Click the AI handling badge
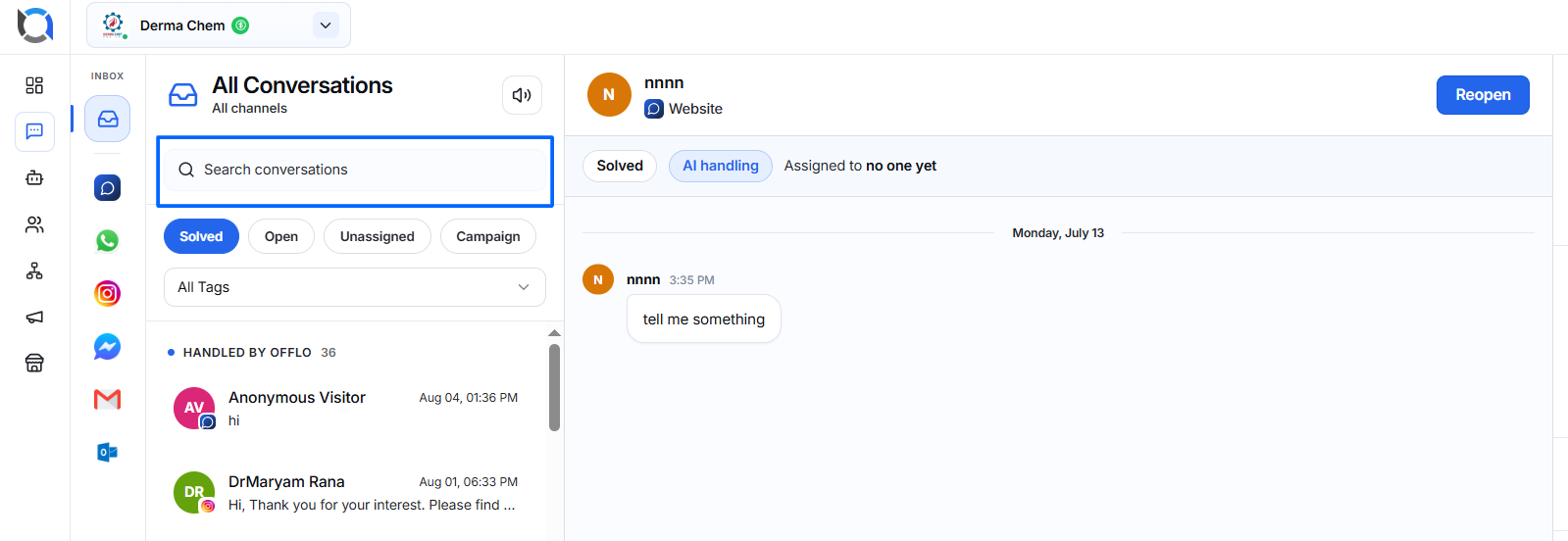The image size is (1568, 541). click(x=721, y=166)
